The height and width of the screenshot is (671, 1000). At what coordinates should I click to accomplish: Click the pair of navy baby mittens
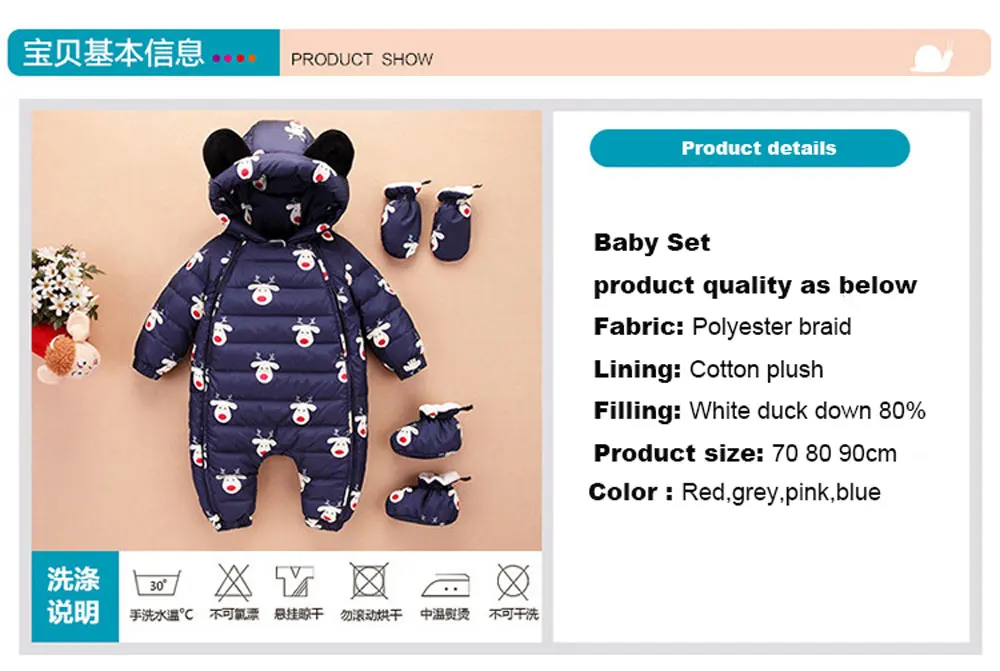click(x=430, y=221)
